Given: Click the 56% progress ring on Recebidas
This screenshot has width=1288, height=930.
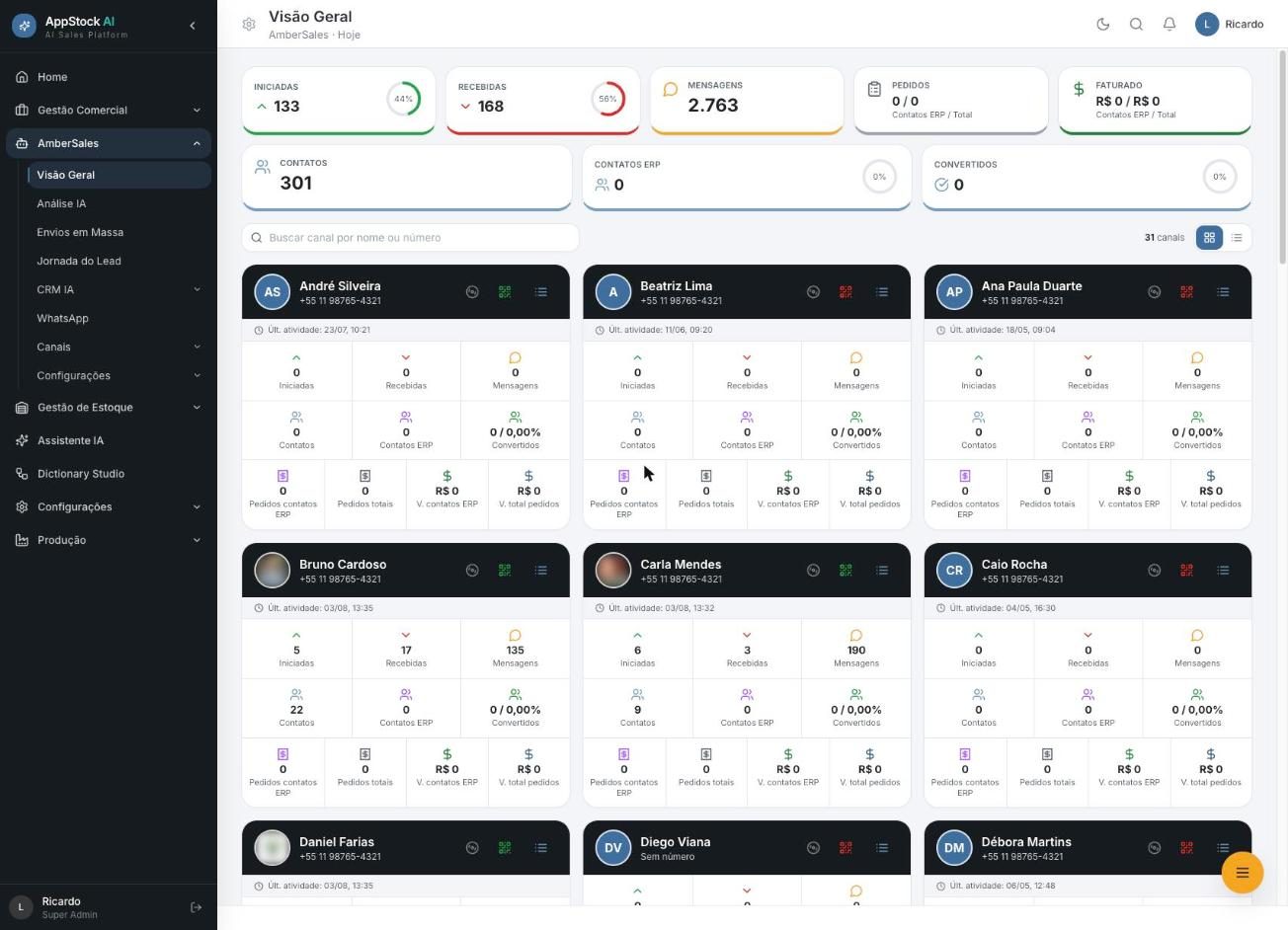Looking at the screenshot, I should pyautogui.click(x=607, y=99).
